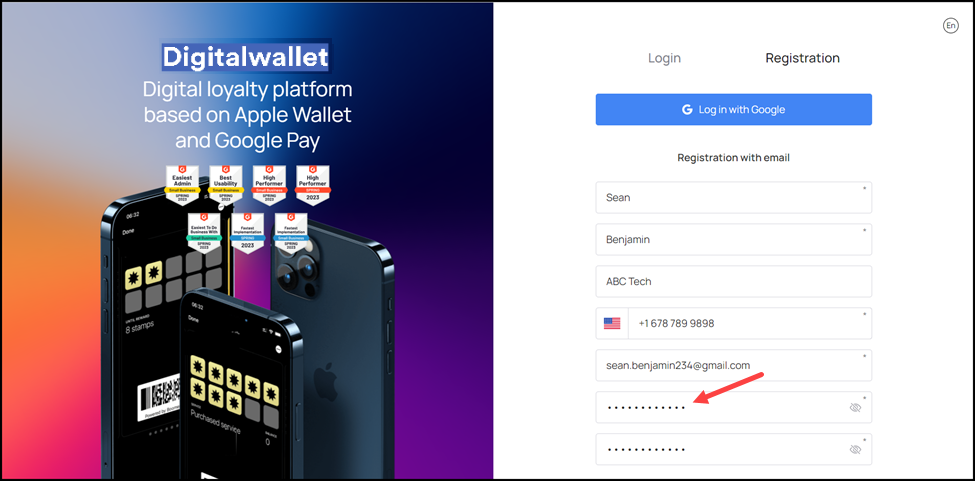Click the Easiest To Do Business With badge
Image resolution: width=975 pixels, height=481 pixels.
coord(205,233)
